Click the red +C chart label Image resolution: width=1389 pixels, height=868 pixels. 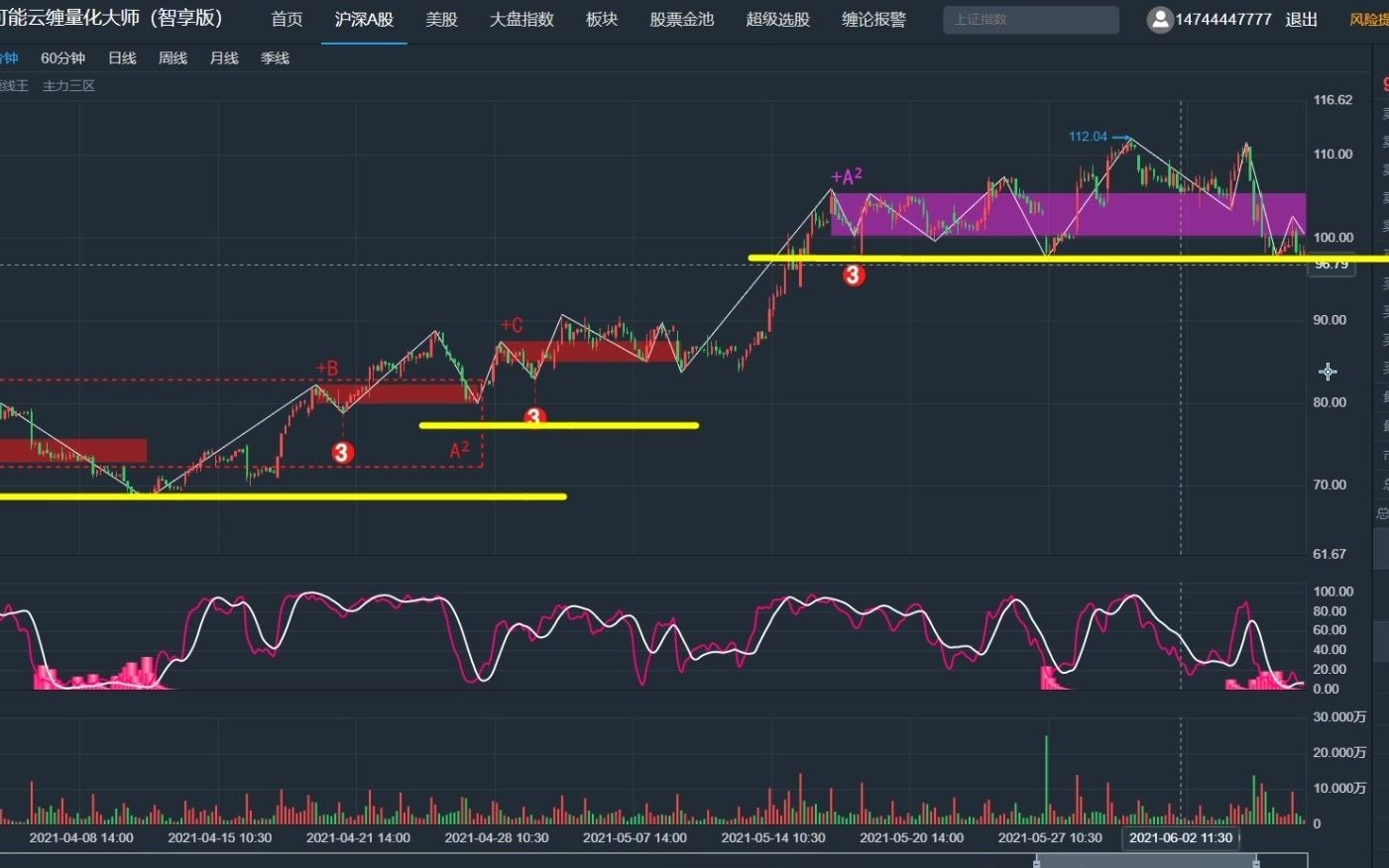[512, 325]
